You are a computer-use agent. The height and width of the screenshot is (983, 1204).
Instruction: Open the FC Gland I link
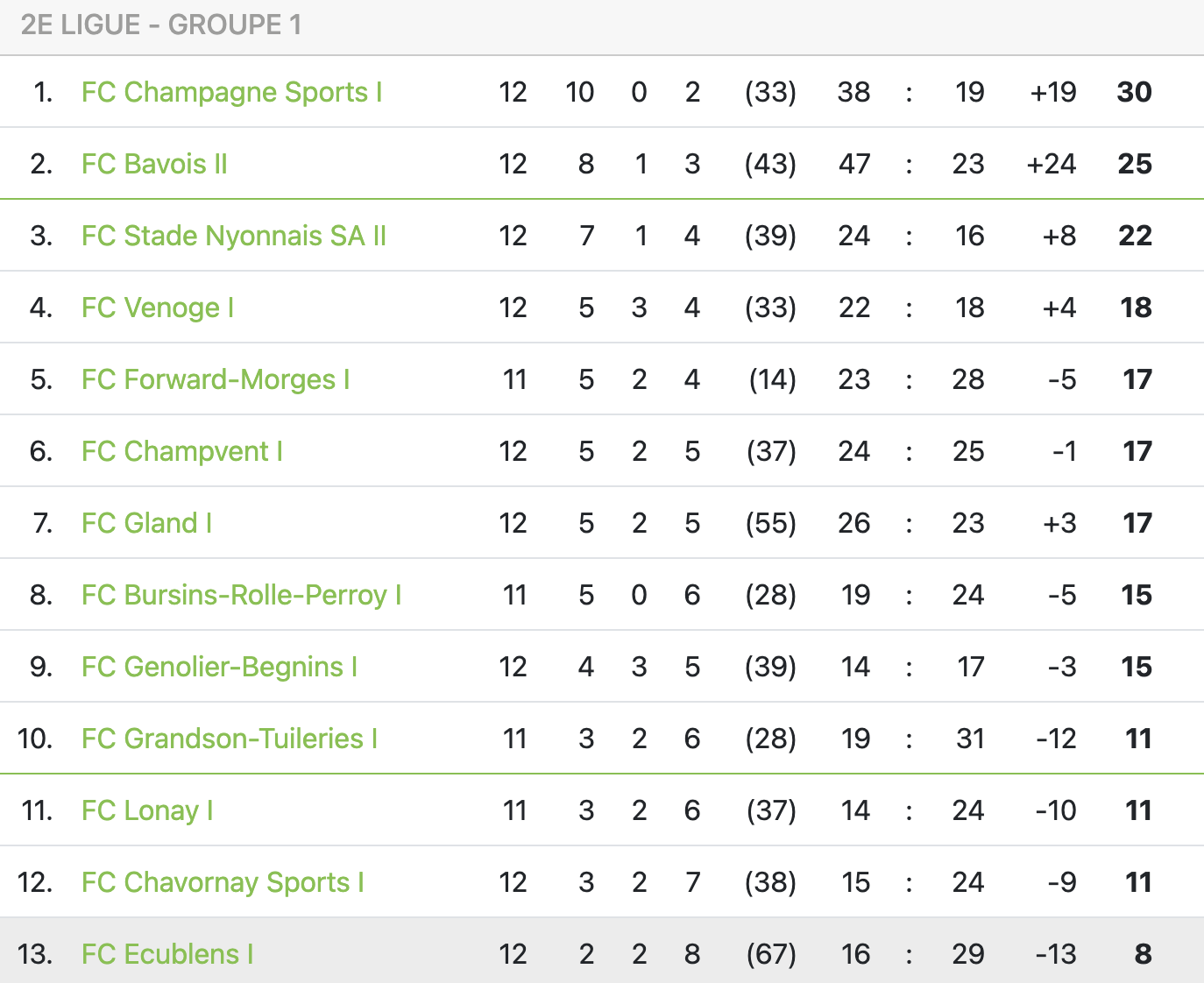point(146,523)
